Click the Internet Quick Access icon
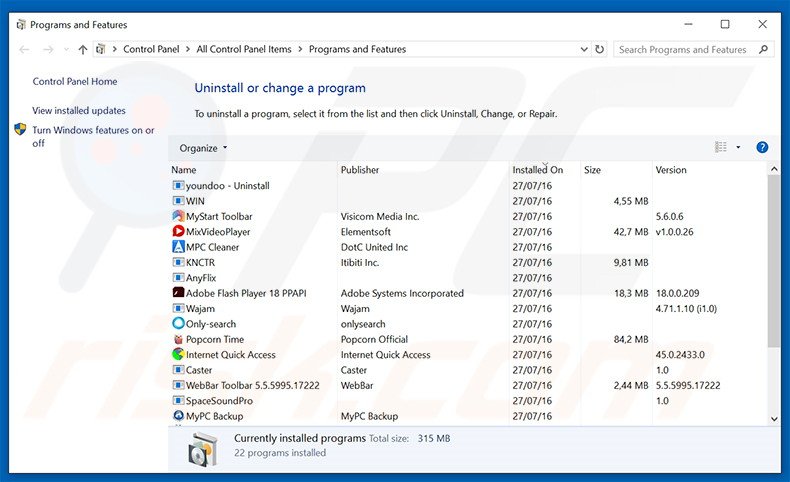This screenshot has width=790, height=482. pyautogui.click(x=178, y=354)
